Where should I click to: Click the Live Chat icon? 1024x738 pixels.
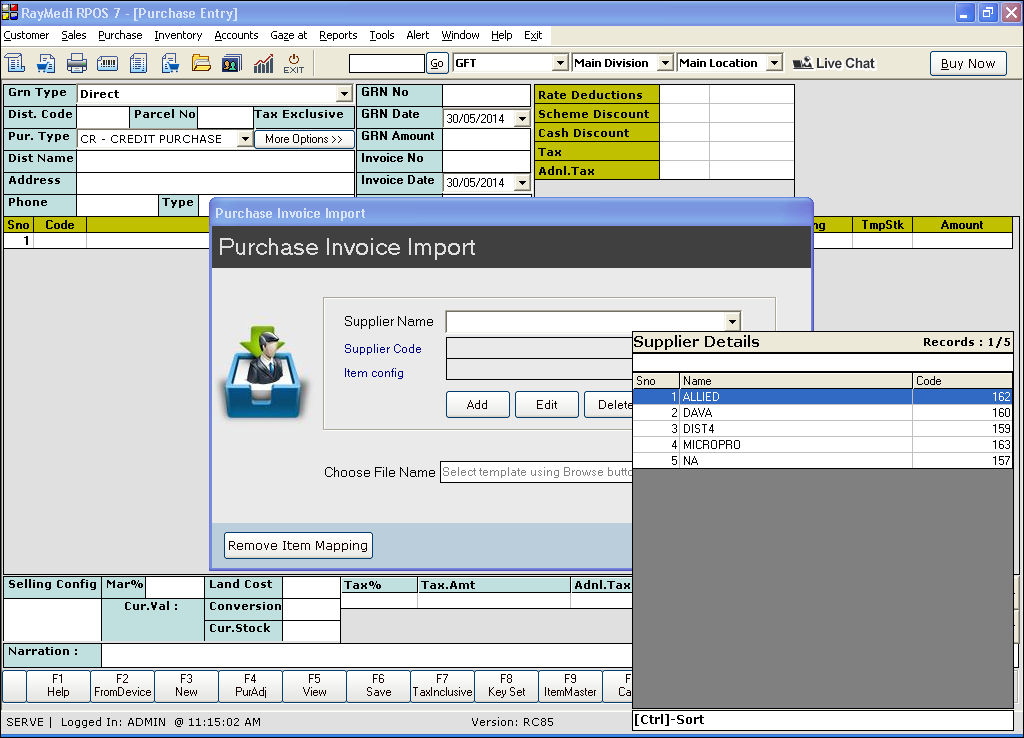pyautogui.click(x=803, y=63)
